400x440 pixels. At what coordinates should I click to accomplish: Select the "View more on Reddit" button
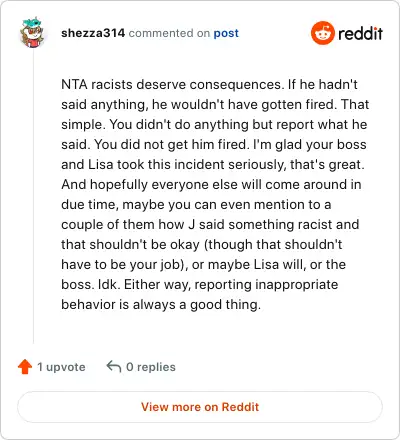200,407
